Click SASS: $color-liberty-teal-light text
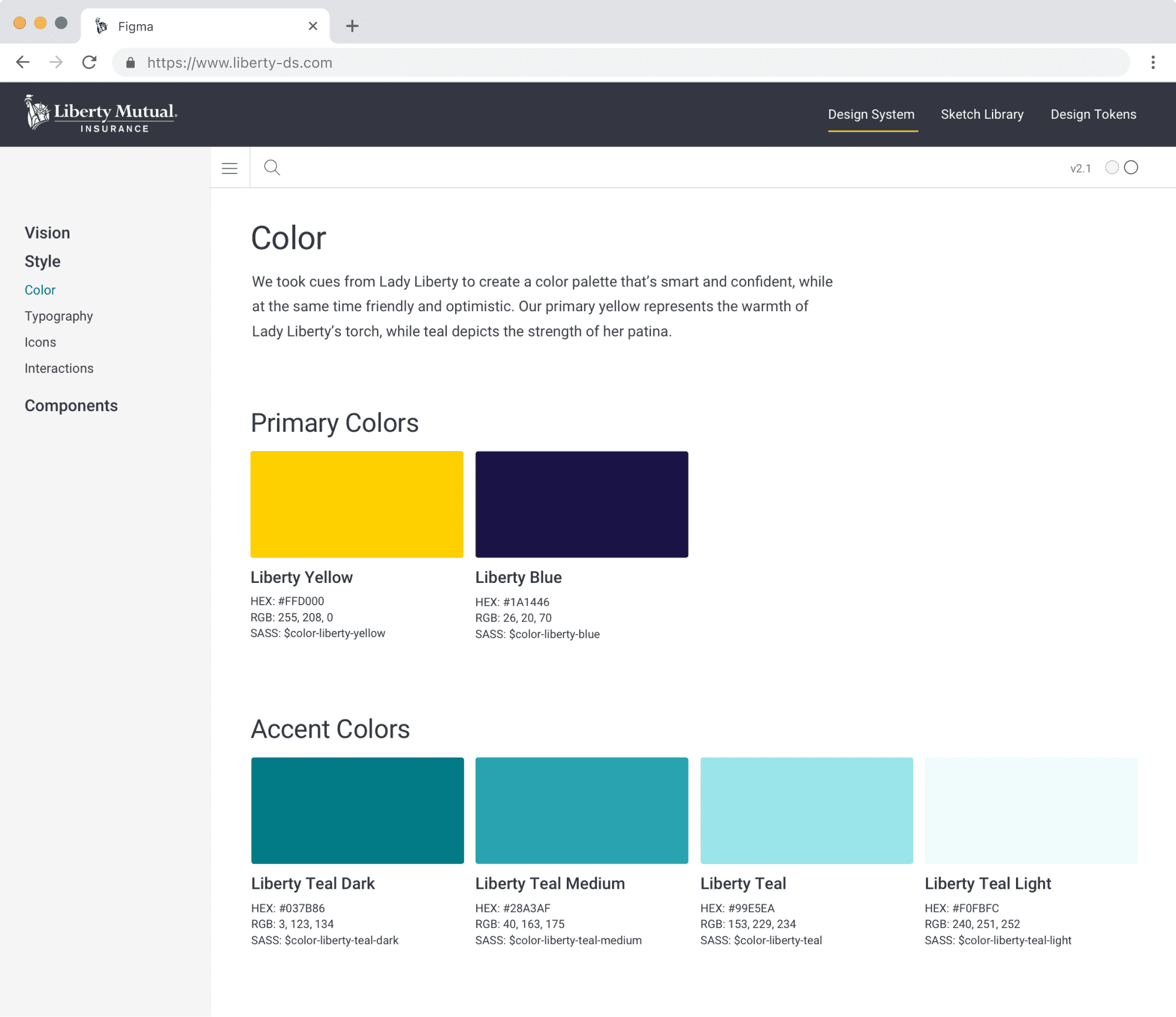The height and width of the screenshot is (1017, 1176). click(x=998, y=940)
